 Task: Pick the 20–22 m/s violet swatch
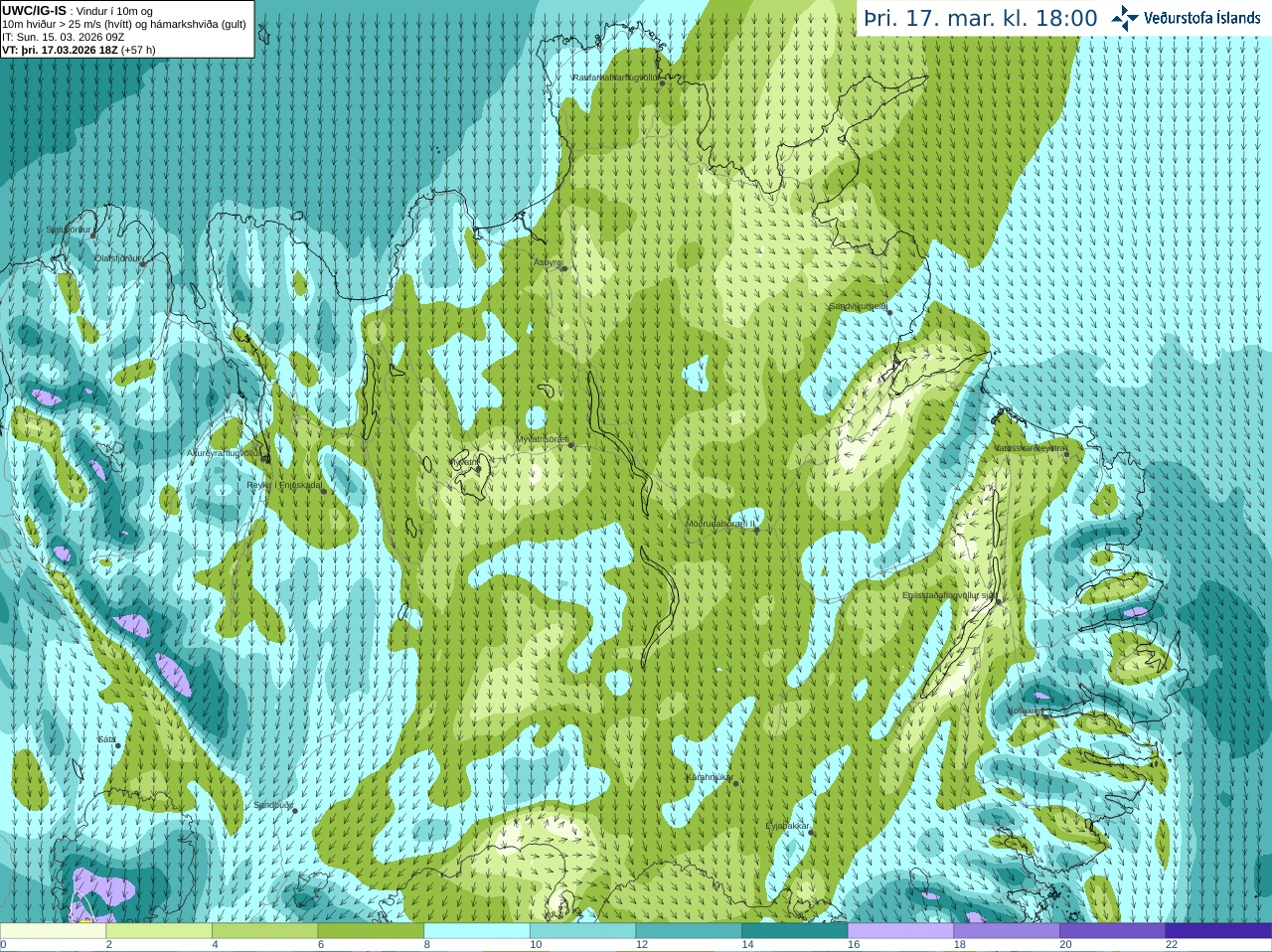pyautogui.click(x=1113, y=931)
